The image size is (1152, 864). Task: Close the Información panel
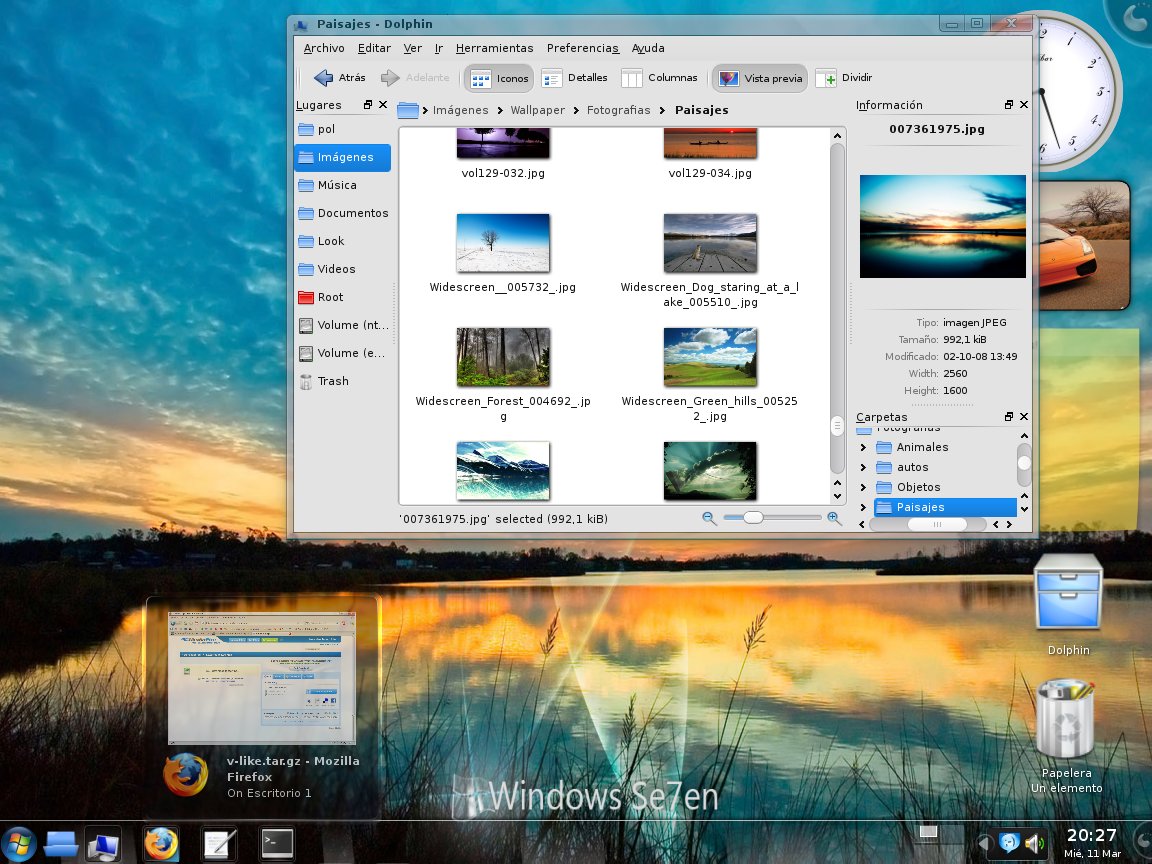1024,105
